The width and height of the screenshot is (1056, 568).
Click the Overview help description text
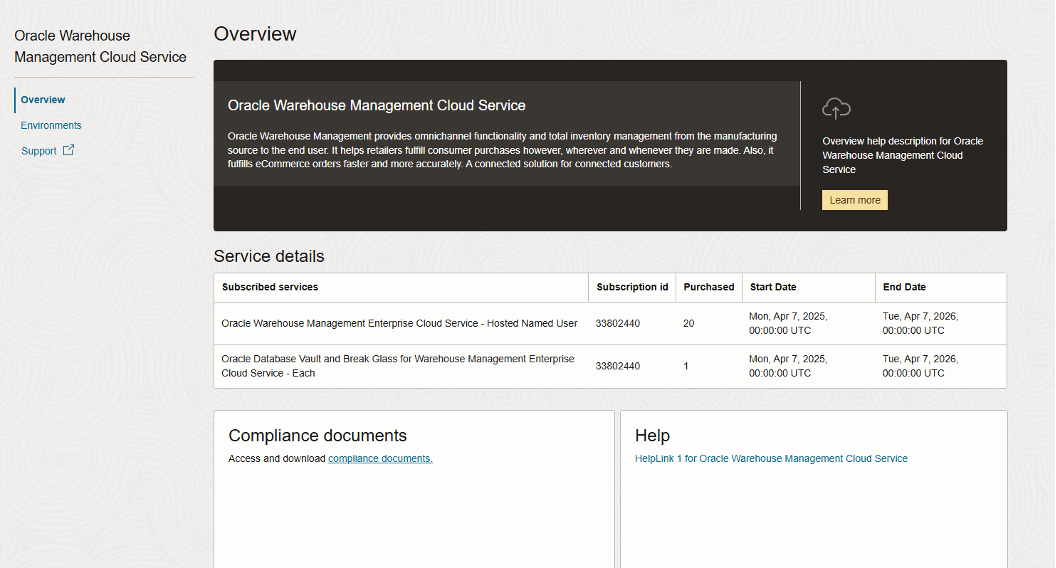(902, 156)
